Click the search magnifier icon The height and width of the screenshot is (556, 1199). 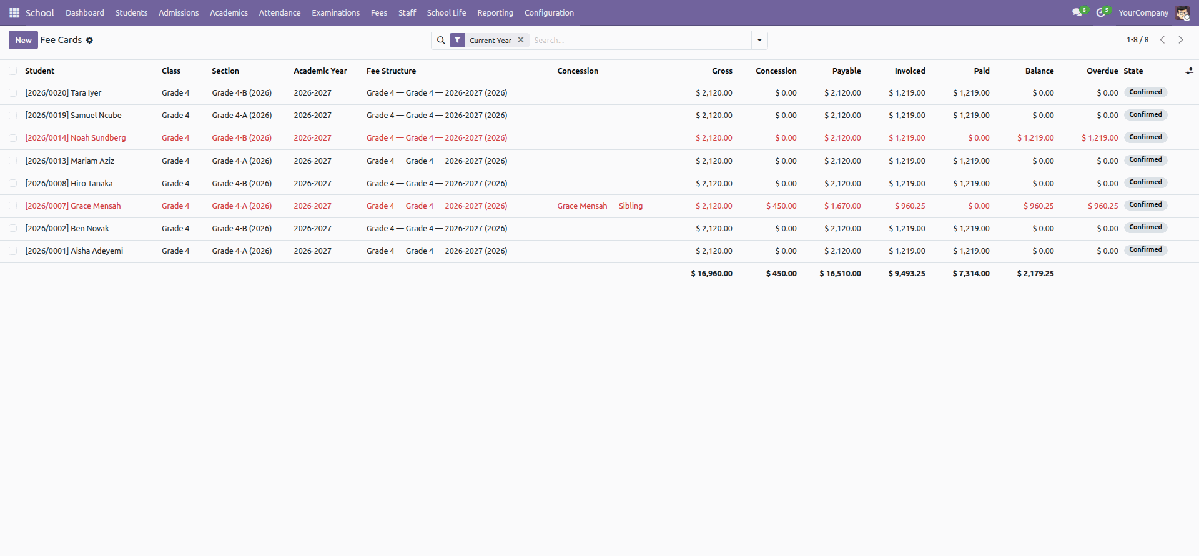[x=440, y=40]
